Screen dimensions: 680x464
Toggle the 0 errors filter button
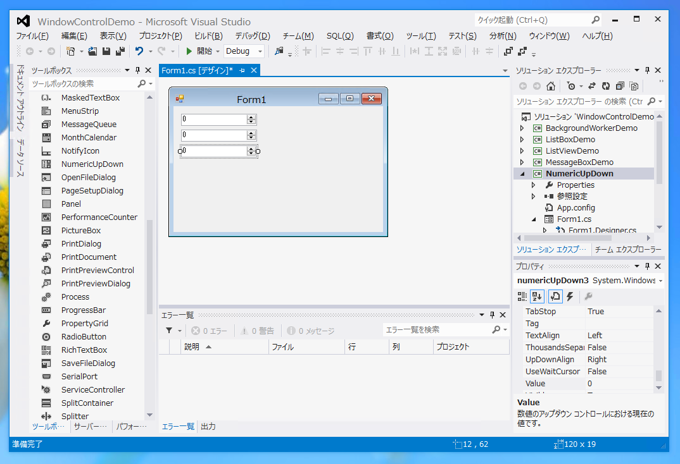[209, 331]
